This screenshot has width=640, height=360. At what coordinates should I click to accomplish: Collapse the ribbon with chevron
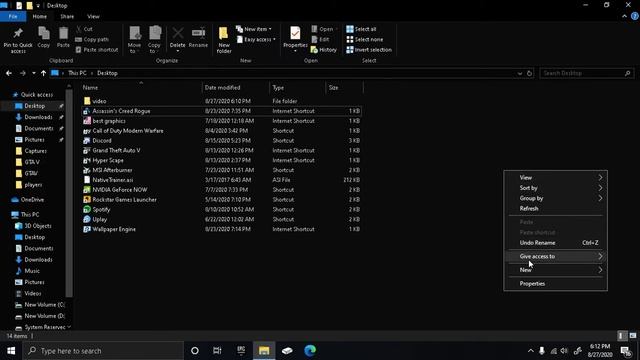coord(624,16)
